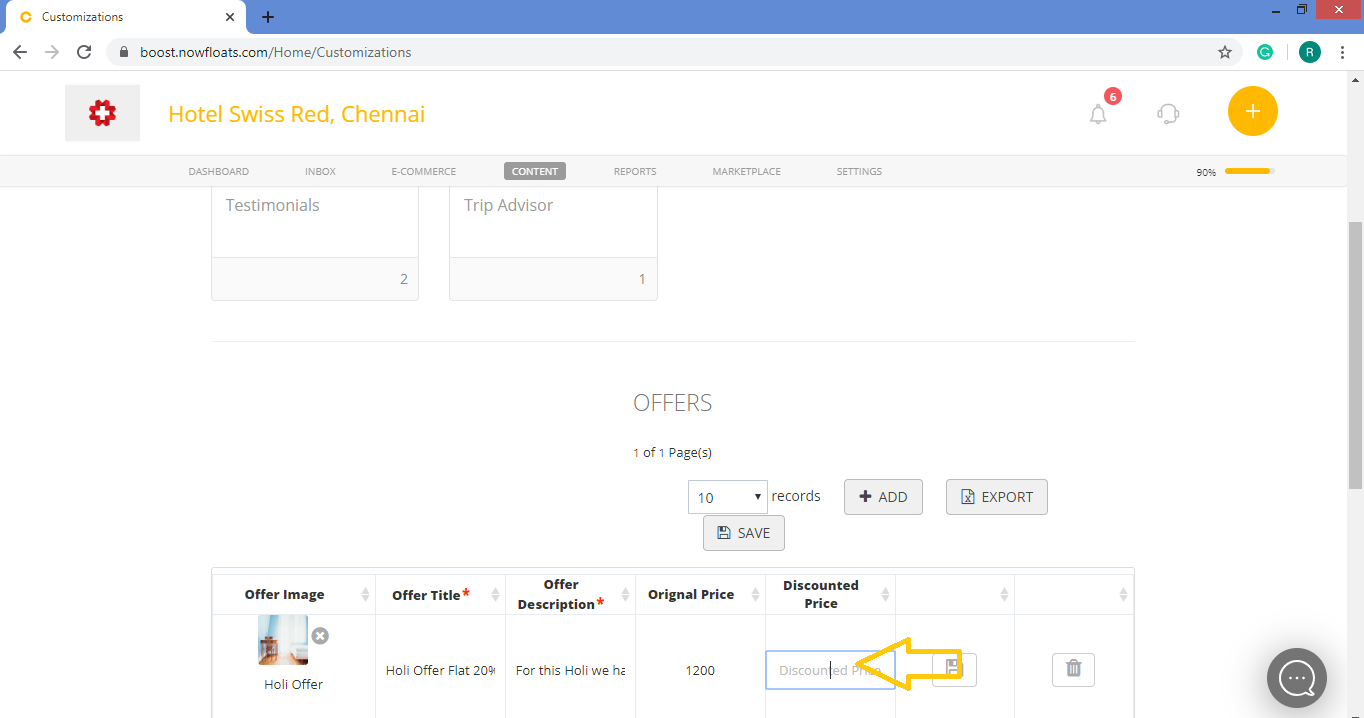The width and height of the screenshot is (1364, 718).
Task: Open the Grammarly extension icon
Action: click(x=1265, y=52)
